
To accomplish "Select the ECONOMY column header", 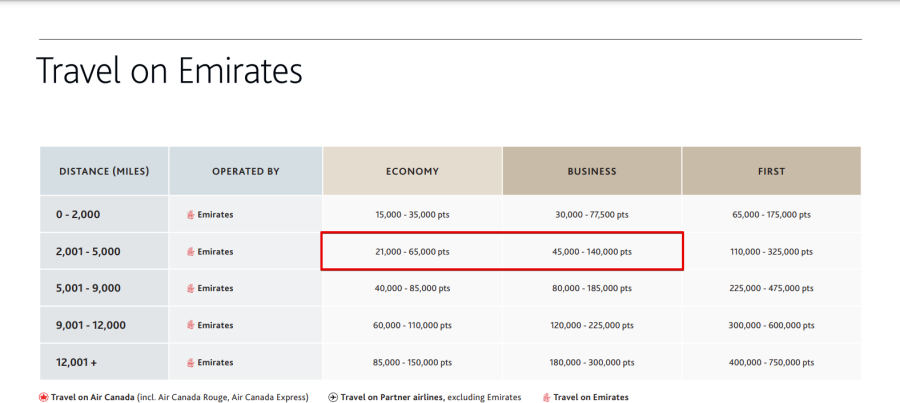I will point(412,171).
